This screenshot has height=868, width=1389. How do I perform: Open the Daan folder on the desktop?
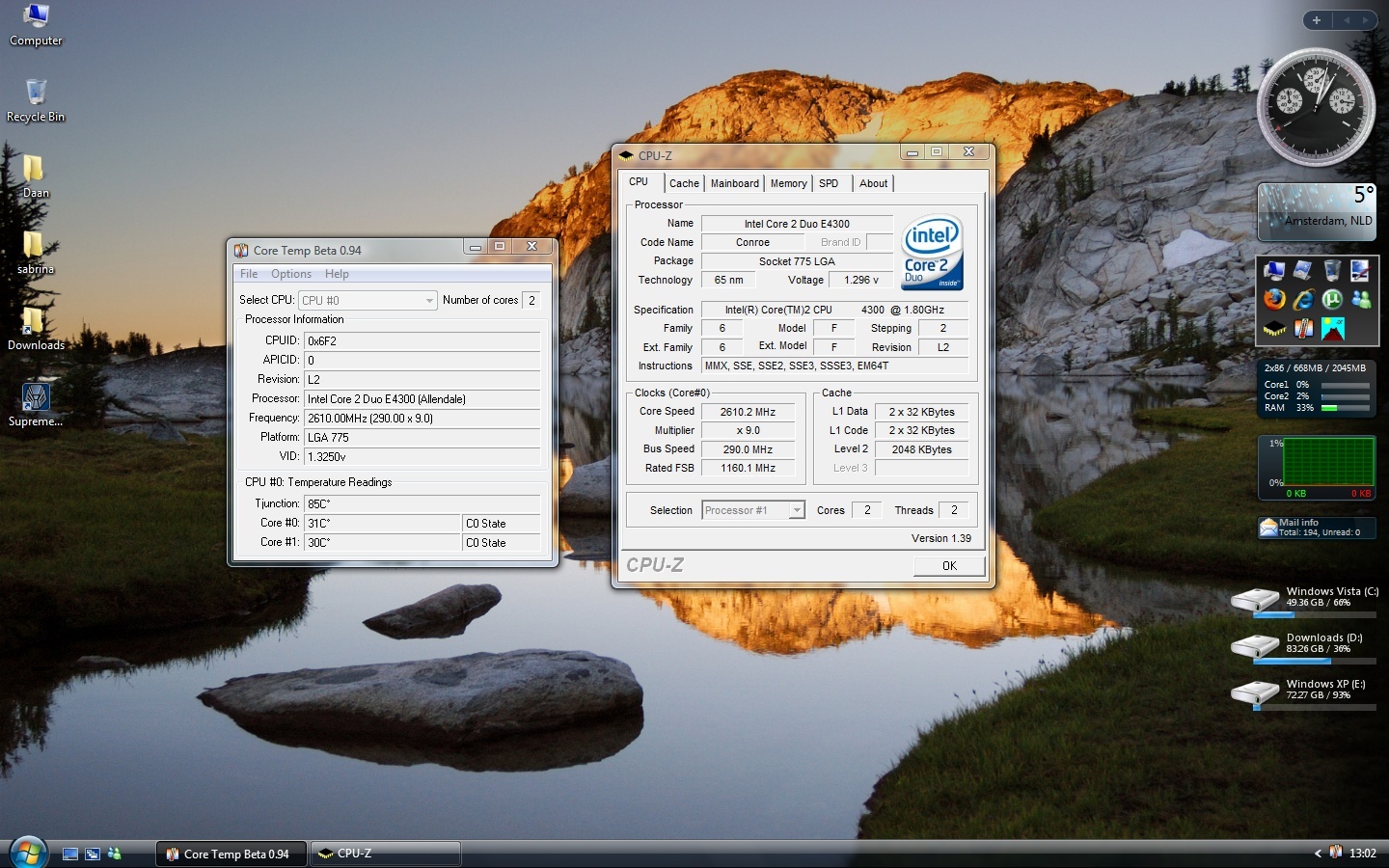pos(35,176)
